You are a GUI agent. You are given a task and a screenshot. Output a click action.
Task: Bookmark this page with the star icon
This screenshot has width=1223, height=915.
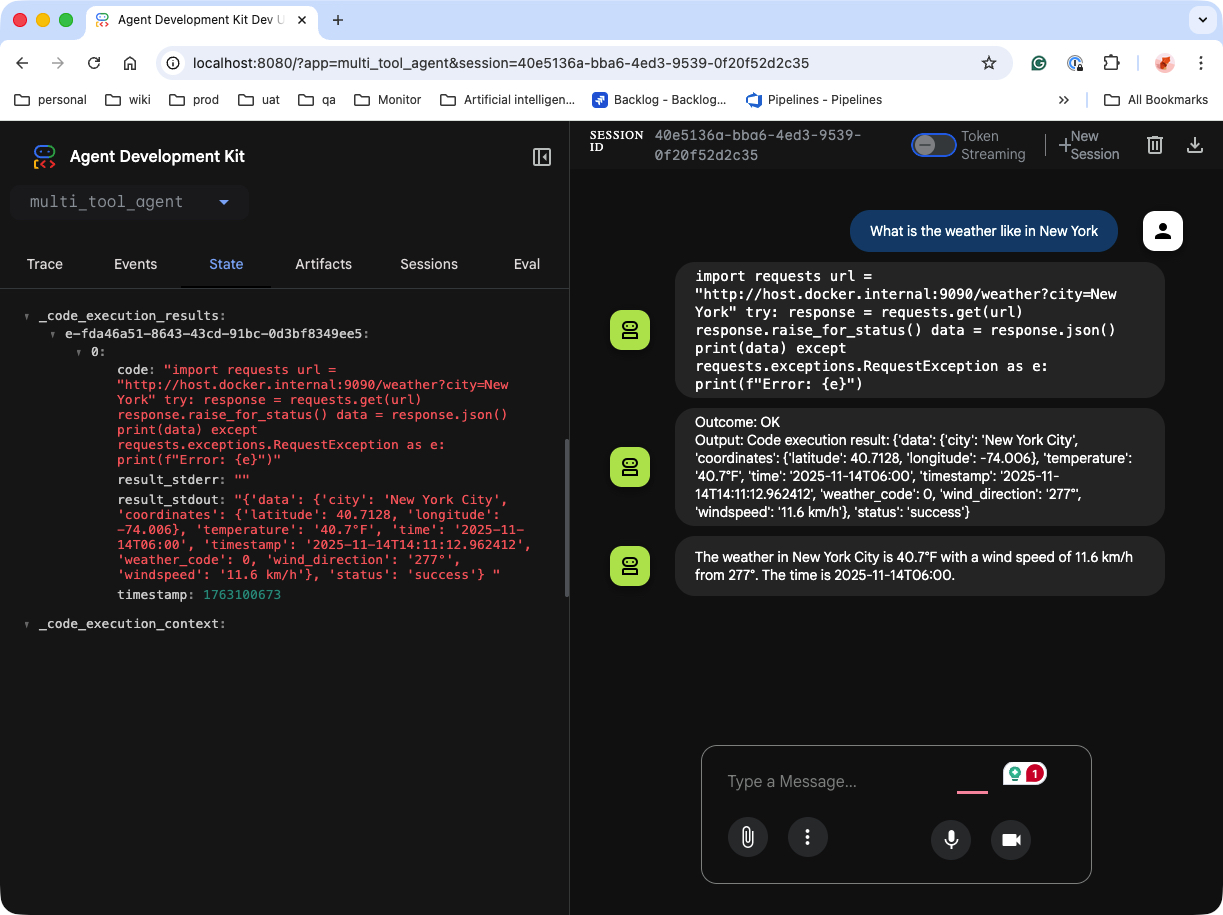point(989,63)
